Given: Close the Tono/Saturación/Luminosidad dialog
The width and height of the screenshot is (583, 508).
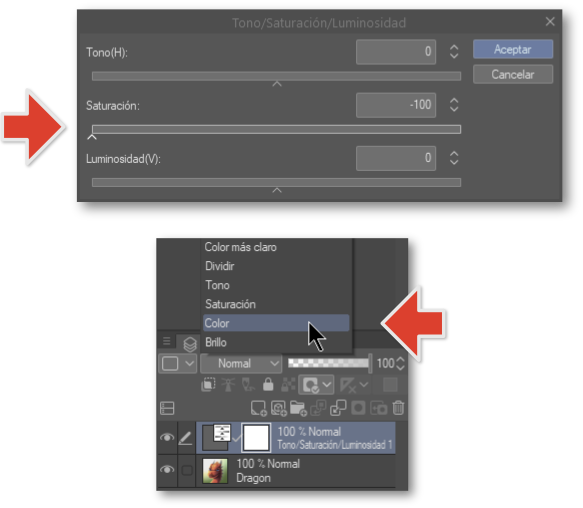Looking at the screenshot, I should click(x=550, y=22).
